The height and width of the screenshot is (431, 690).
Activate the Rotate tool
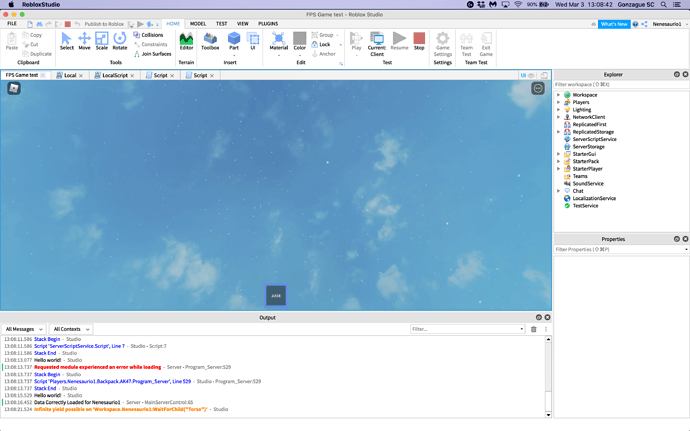coord(120,41)
